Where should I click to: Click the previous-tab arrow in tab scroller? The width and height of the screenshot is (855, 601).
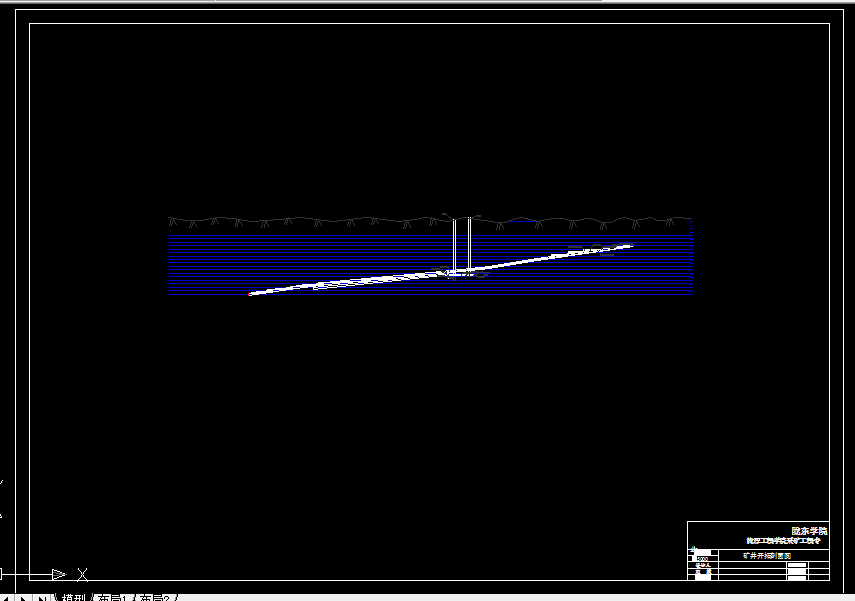(x=7, y=598)
